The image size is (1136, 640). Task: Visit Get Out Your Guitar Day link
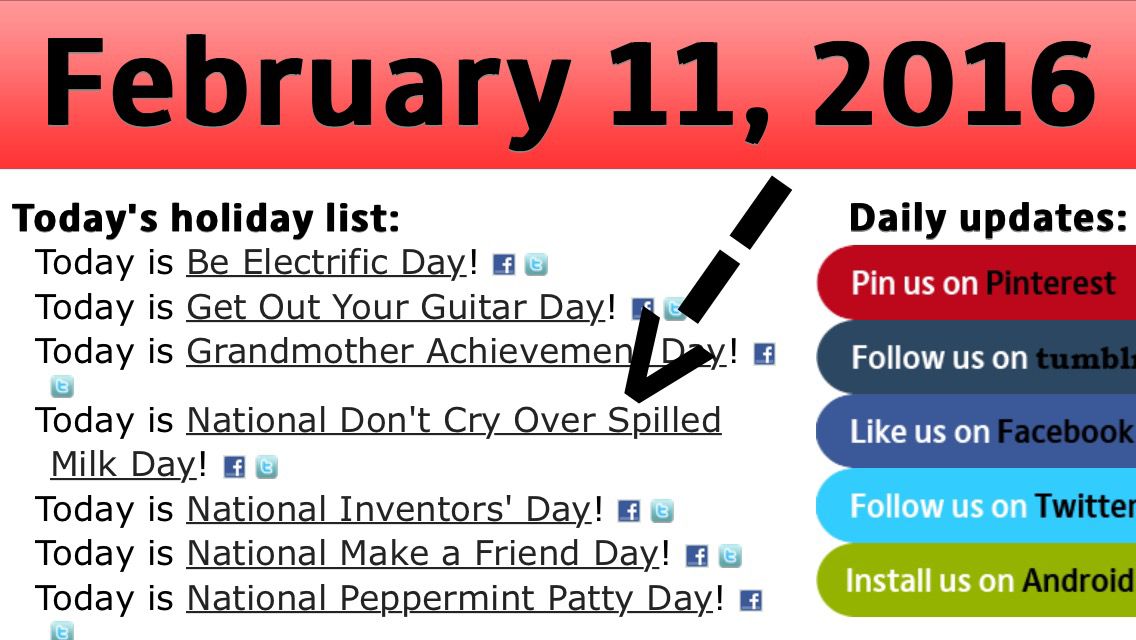396,307
